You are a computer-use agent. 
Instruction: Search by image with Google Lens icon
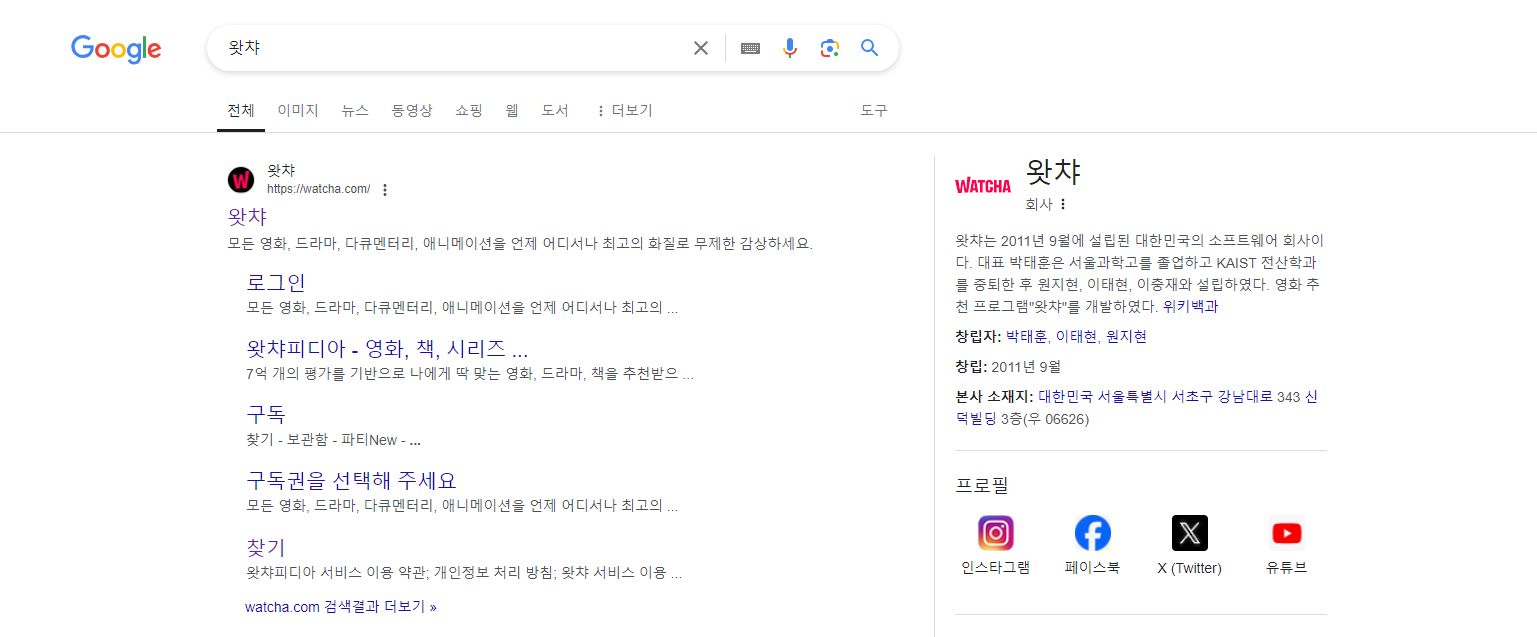pyautogui.click(x=829, y=48)
